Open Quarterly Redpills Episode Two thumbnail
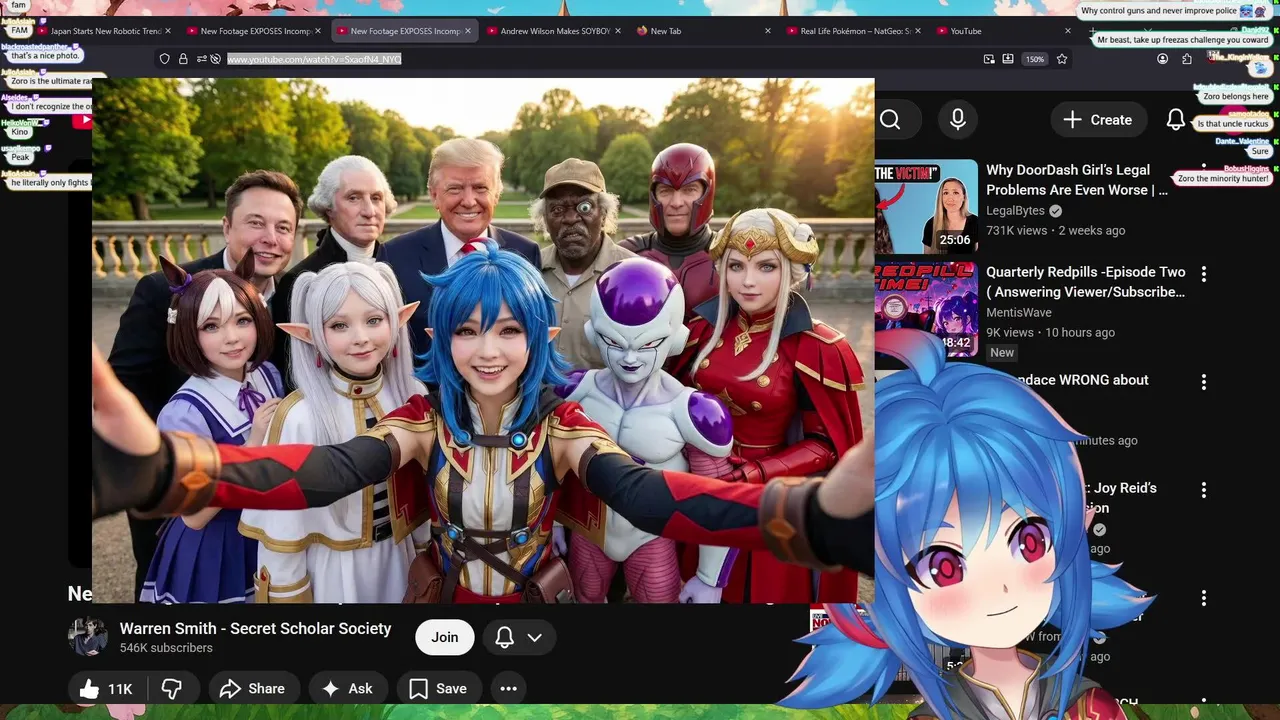 pyautogui.click(x=926, y=310)
